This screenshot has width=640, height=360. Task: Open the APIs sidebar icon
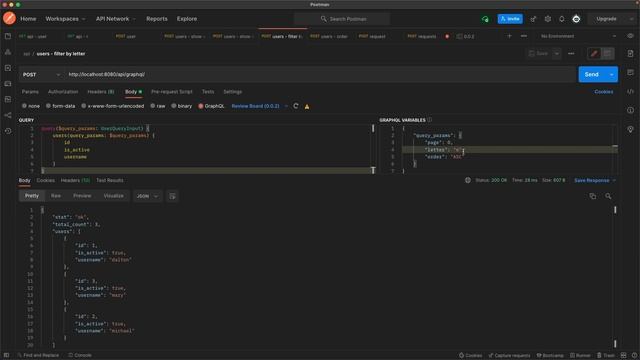(x=8, y=52)
